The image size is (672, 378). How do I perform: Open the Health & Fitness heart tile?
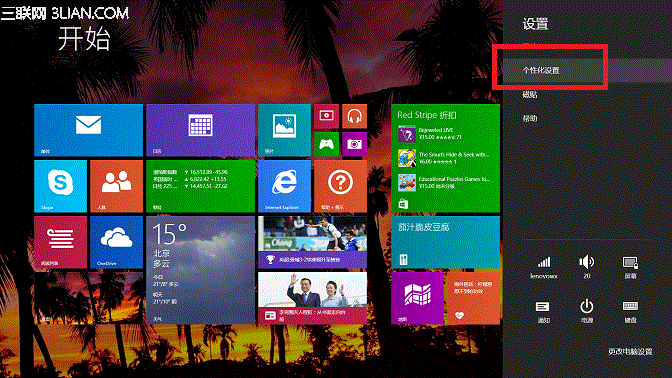coord(473,298)
